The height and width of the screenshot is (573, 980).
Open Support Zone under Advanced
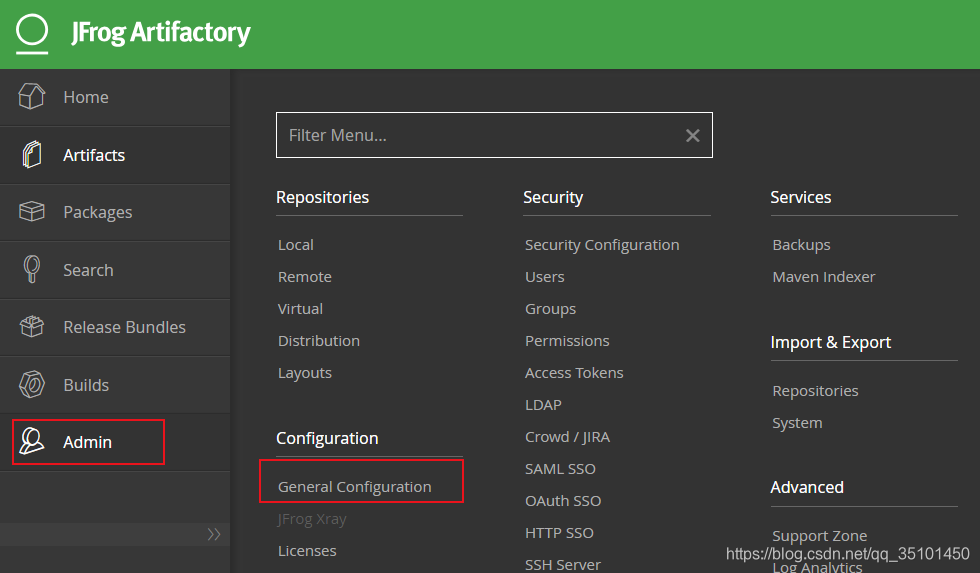[819, 536]
